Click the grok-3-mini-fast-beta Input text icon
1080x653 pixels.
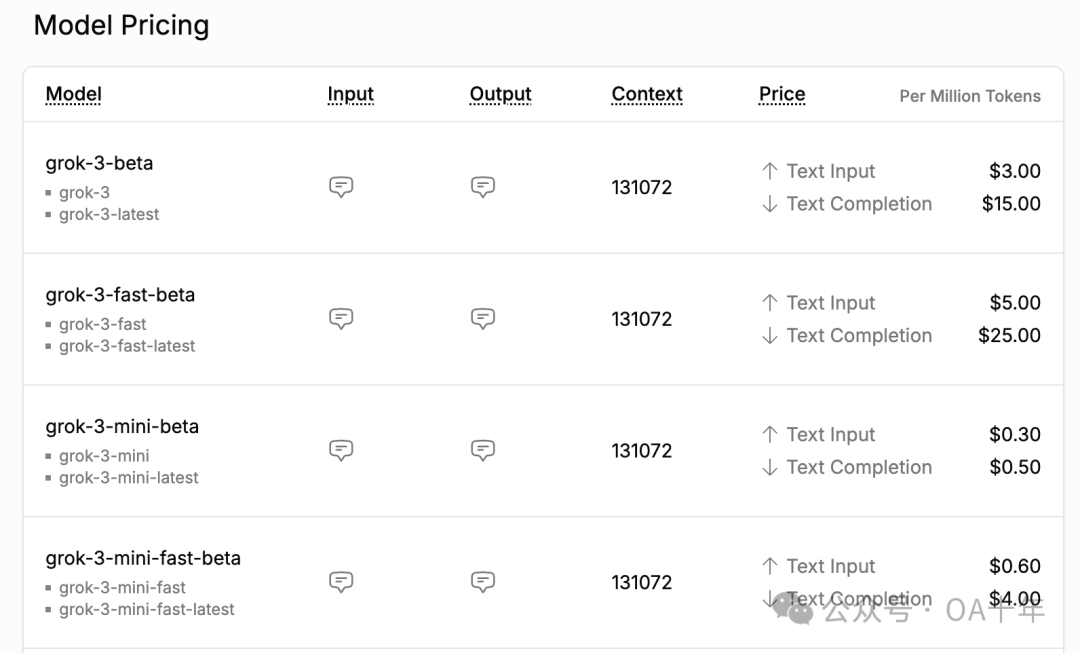point(341,582)
